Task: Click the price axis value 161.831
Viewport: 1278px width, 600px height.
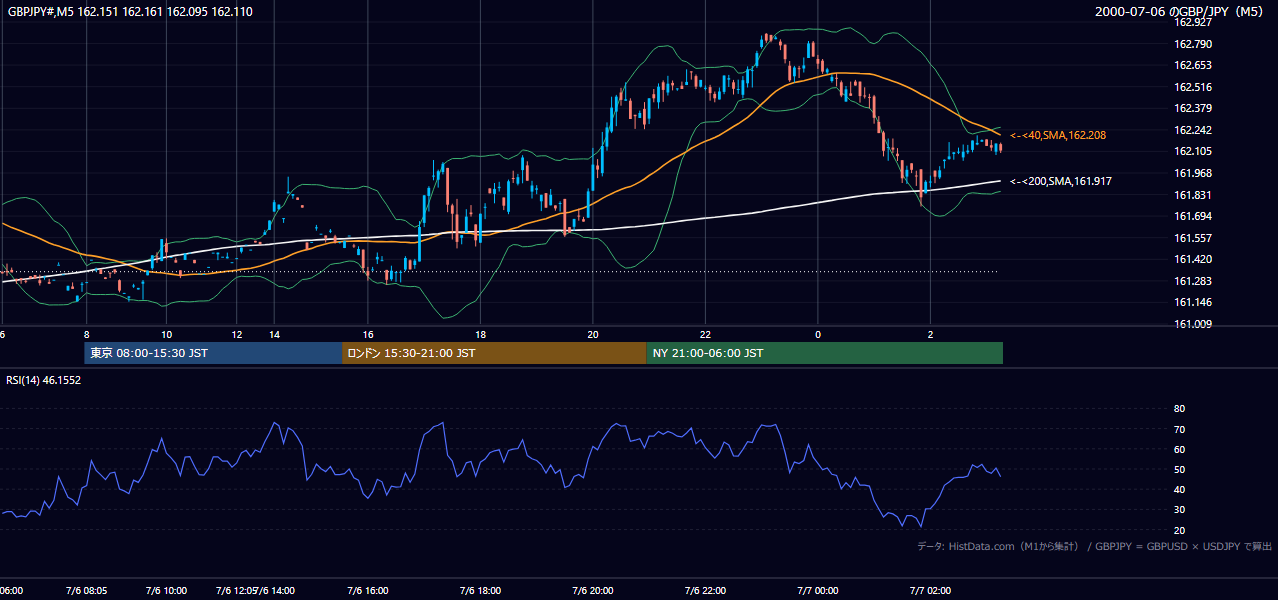Action: click(1193, 195)
